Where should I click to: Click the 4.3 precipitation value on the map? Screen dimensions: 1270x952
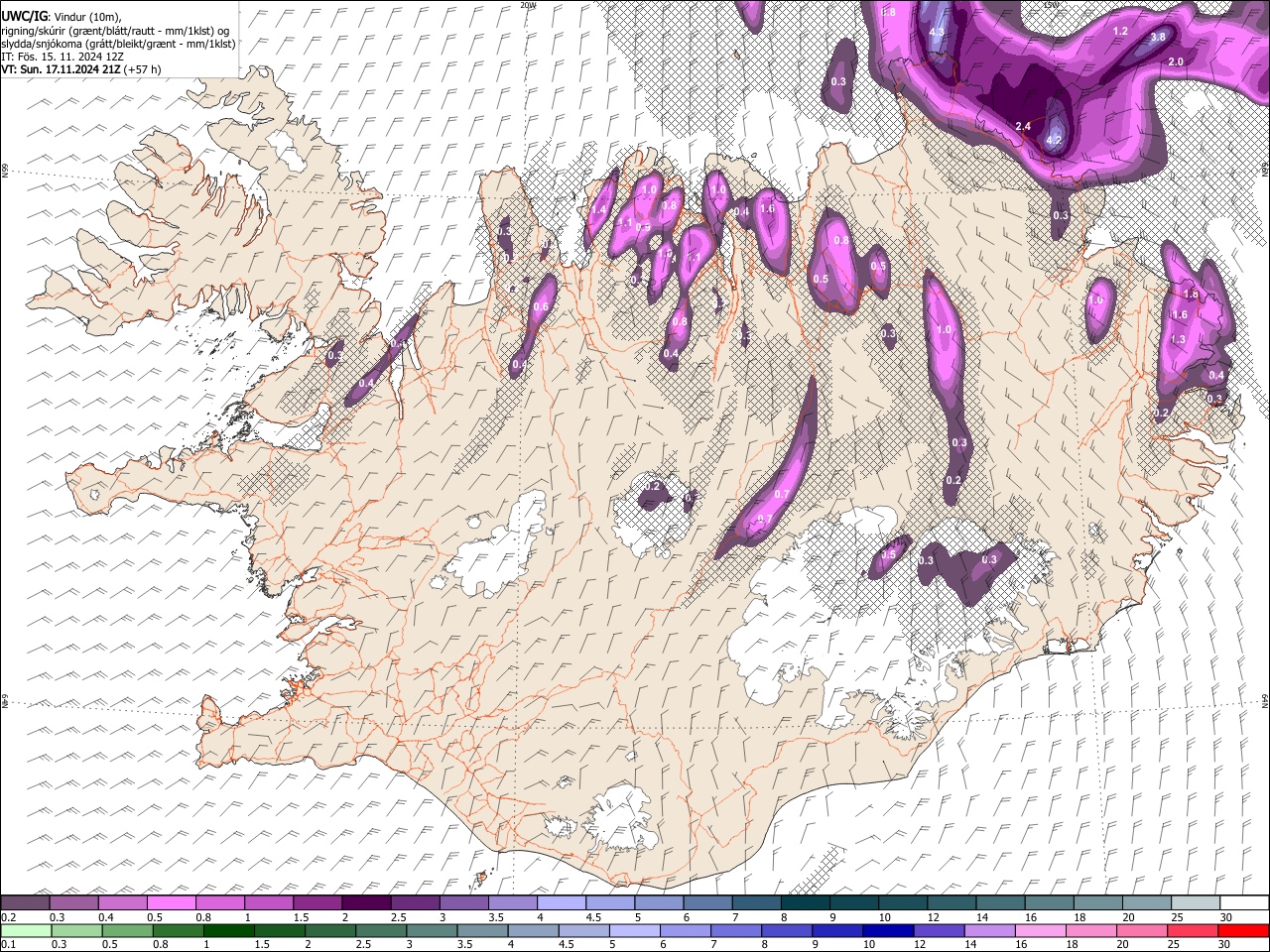pos(937,33)
